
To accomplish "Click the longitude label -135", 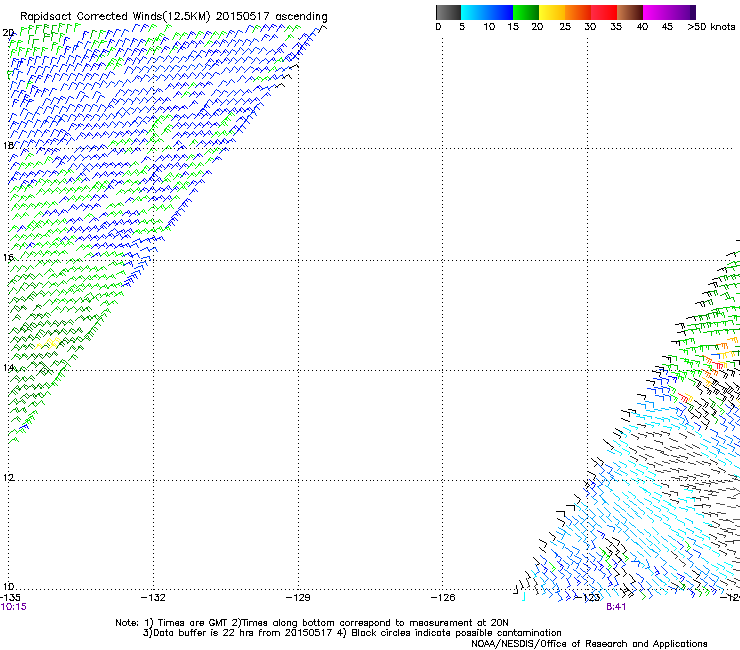I will [x=9, y=598].
